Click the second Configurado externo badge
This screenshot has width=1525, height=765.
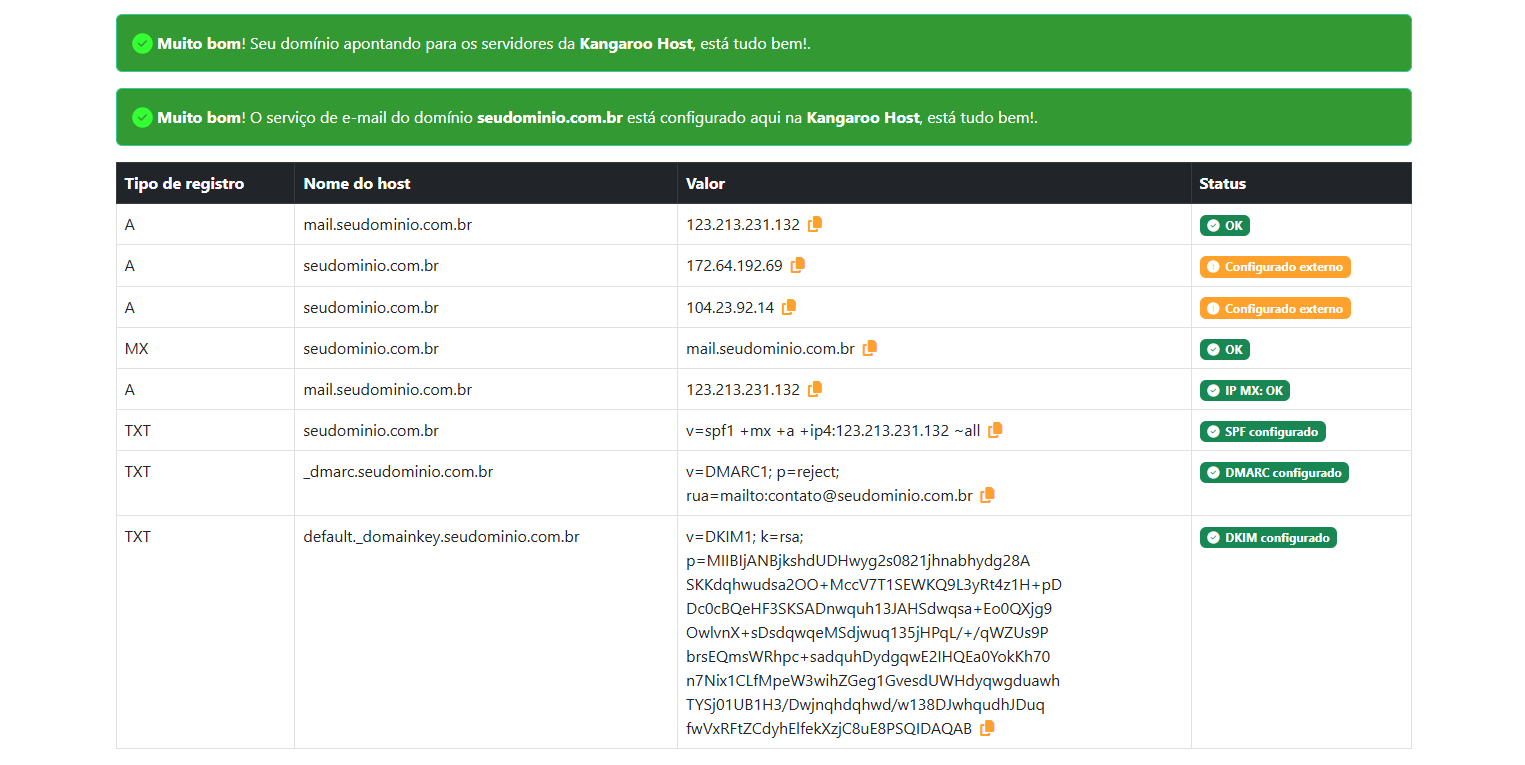pyautogui.click(x=1275, y=308)
